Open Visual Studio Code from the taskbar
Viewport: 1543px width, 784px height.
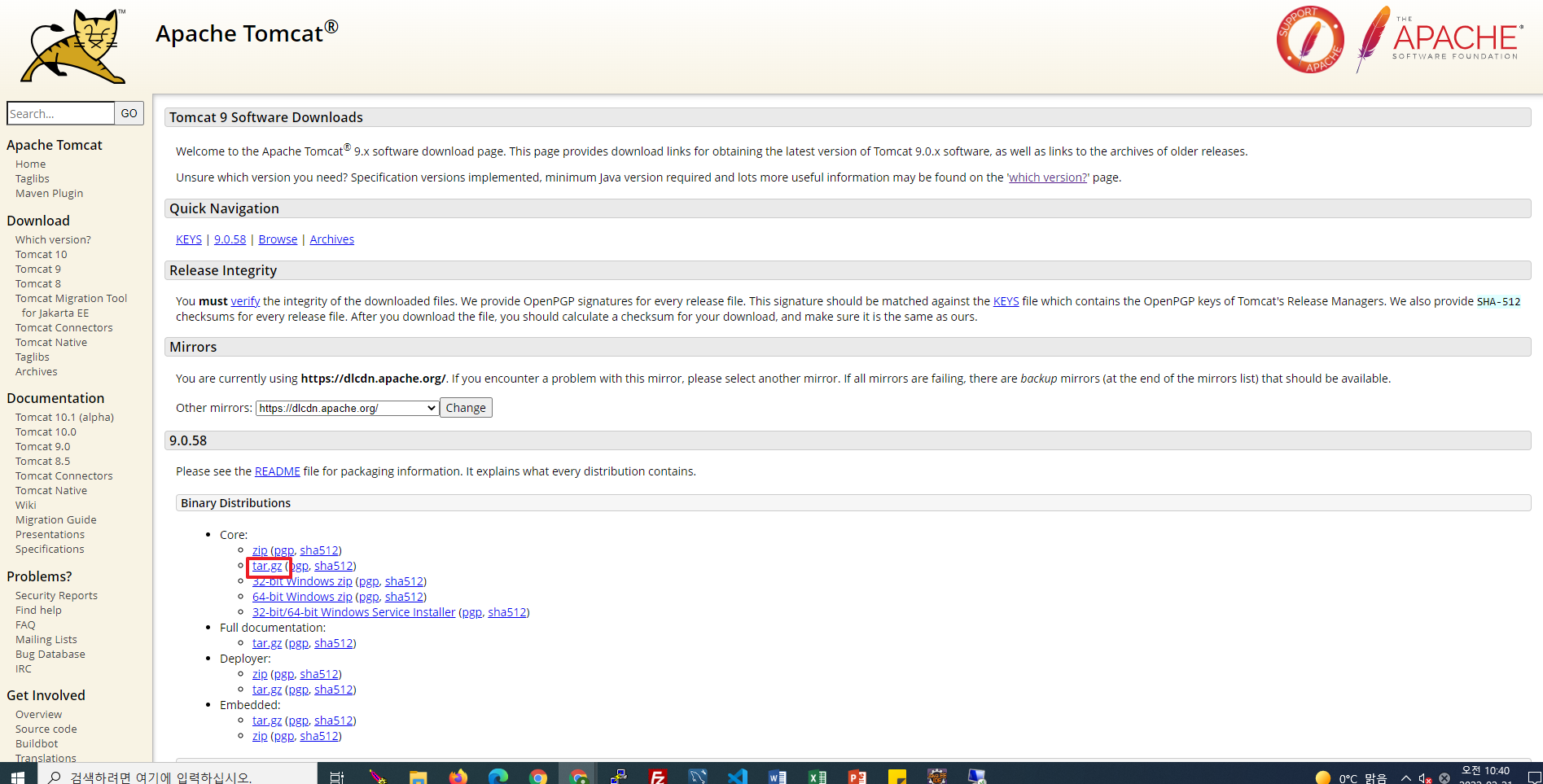click(x=738, y=775)
